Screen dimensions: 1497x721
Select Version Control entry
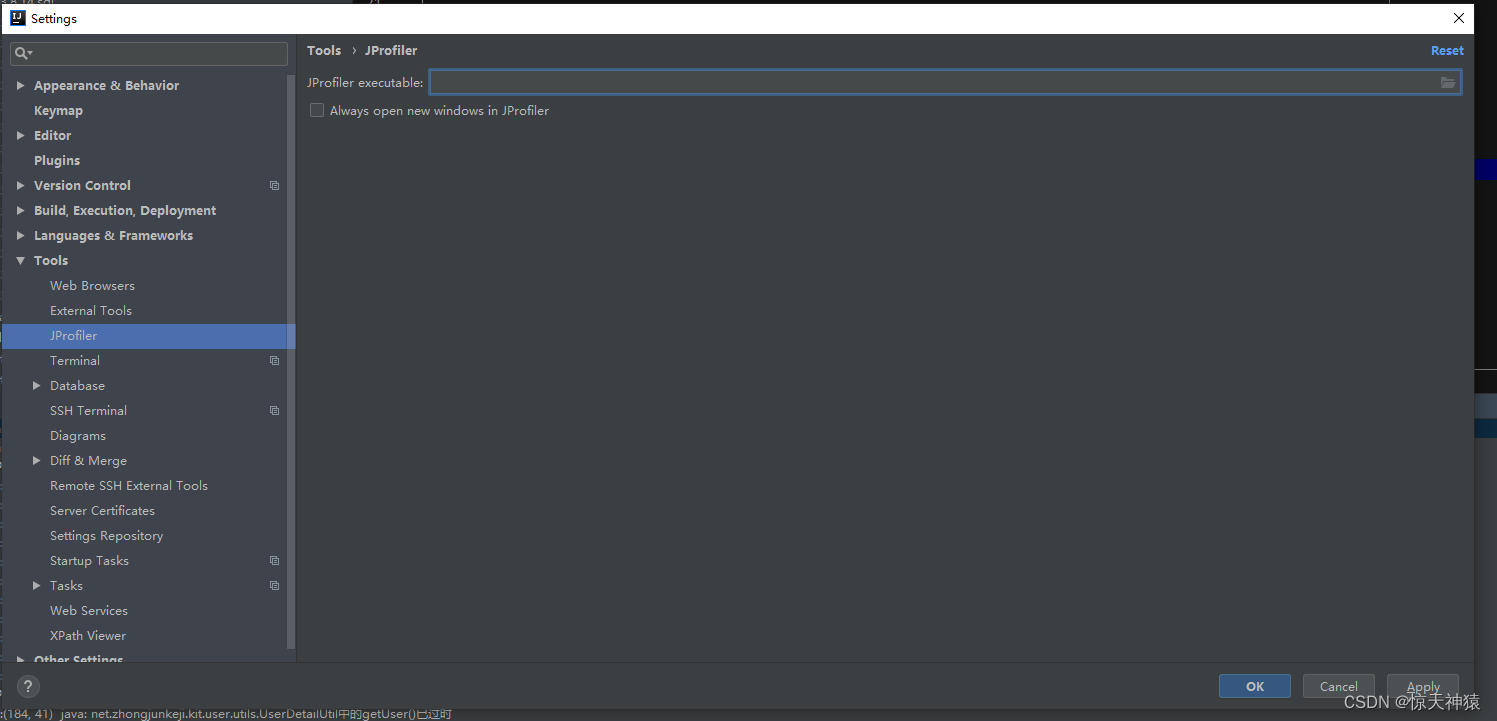[82, 186]
